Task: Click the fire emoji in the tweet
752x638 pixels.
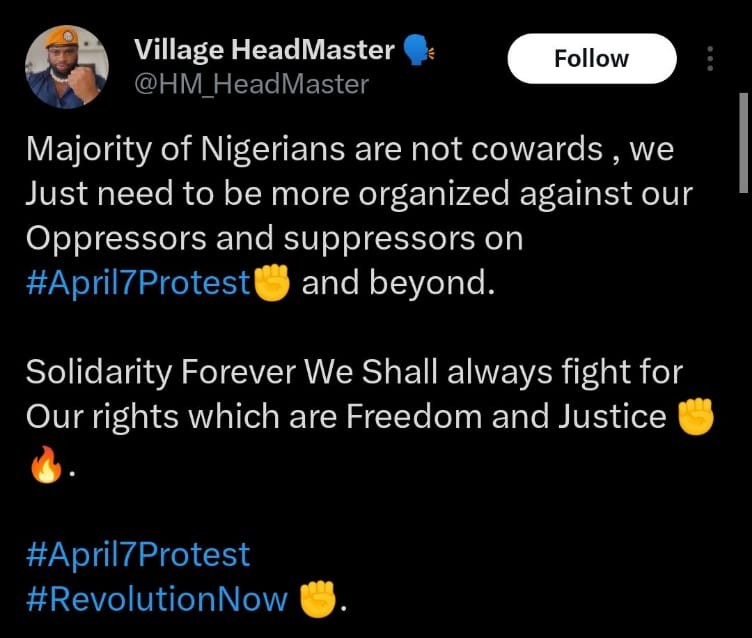Action: (x=45, y=463)
